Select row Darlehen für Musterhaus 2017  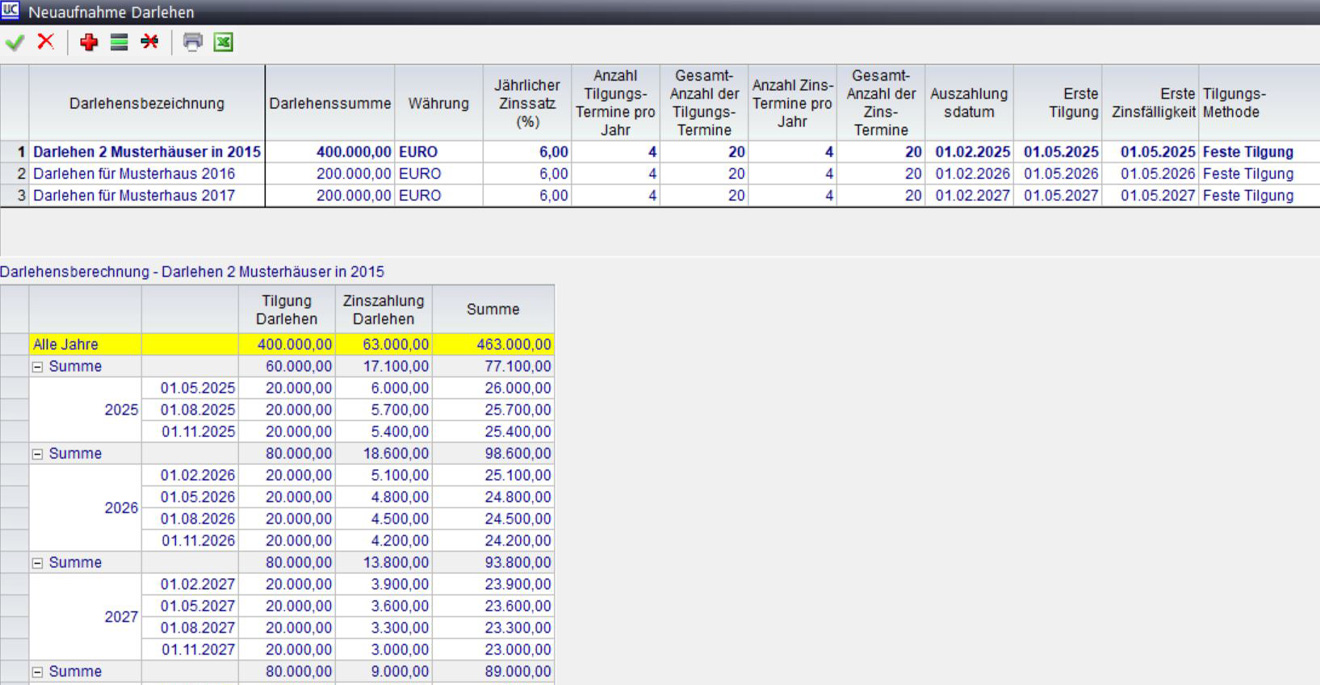[x=134, y=196]
